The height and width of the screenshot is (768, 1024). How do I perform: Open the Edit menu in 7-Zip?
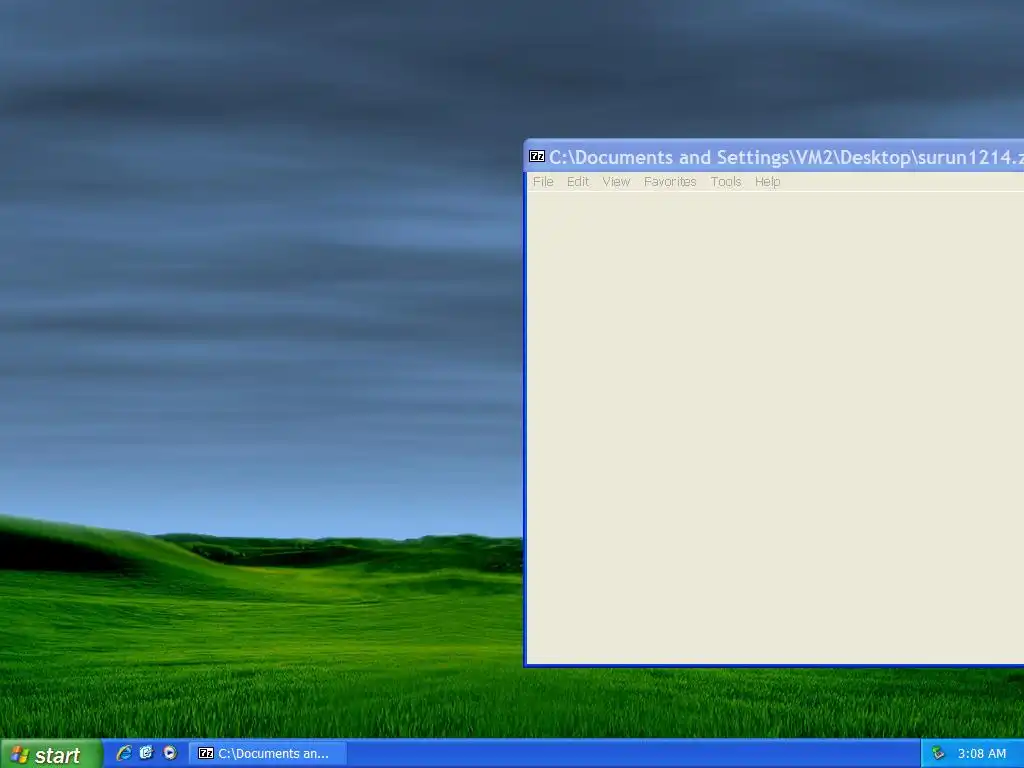(577, 182)
